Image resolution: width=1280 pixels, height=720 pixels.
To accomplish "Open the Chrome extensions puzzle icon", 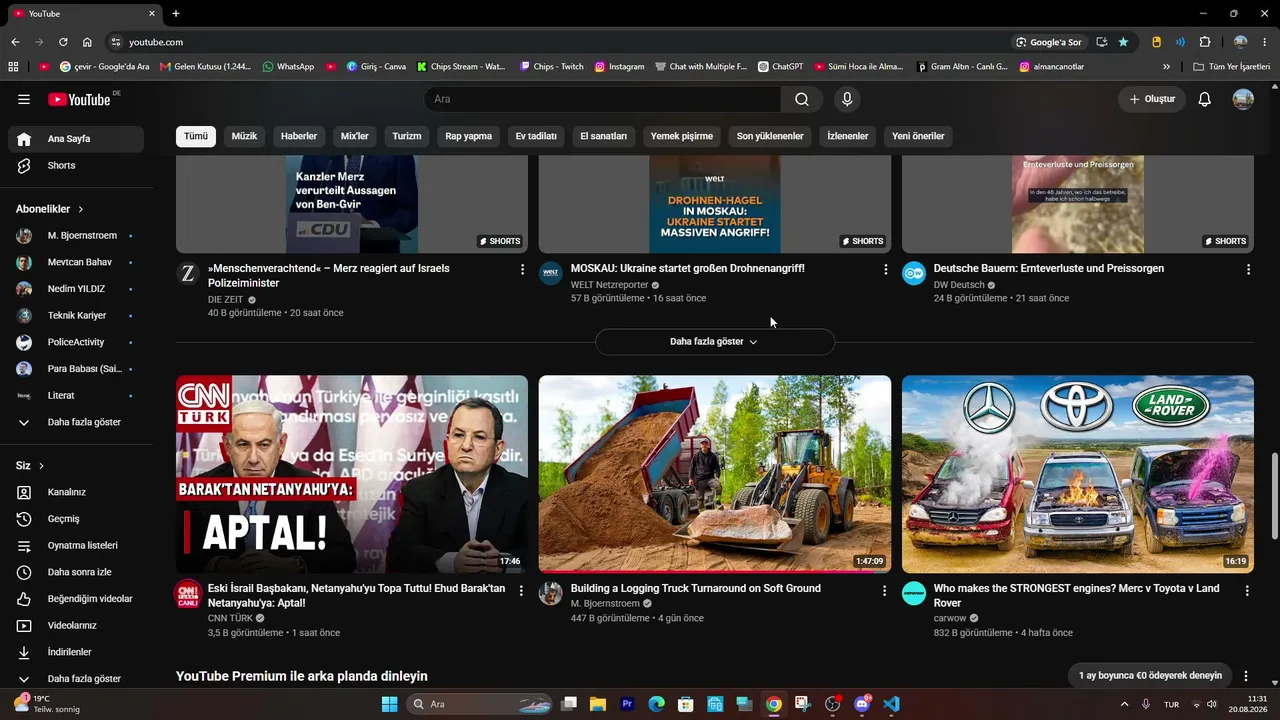I will click(1205, 42).
